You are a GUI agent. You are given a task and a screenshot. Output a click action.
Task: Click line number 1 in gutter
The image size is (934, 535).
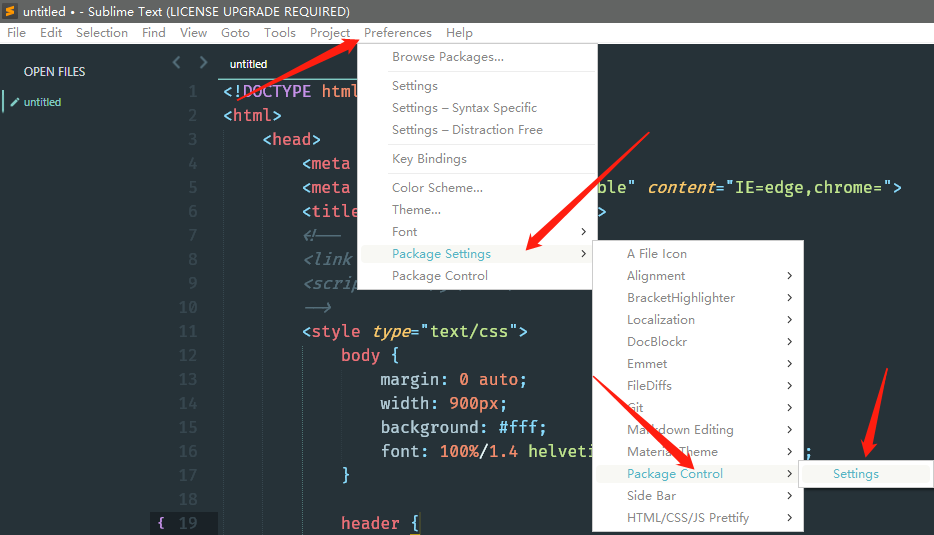point(192,91)
